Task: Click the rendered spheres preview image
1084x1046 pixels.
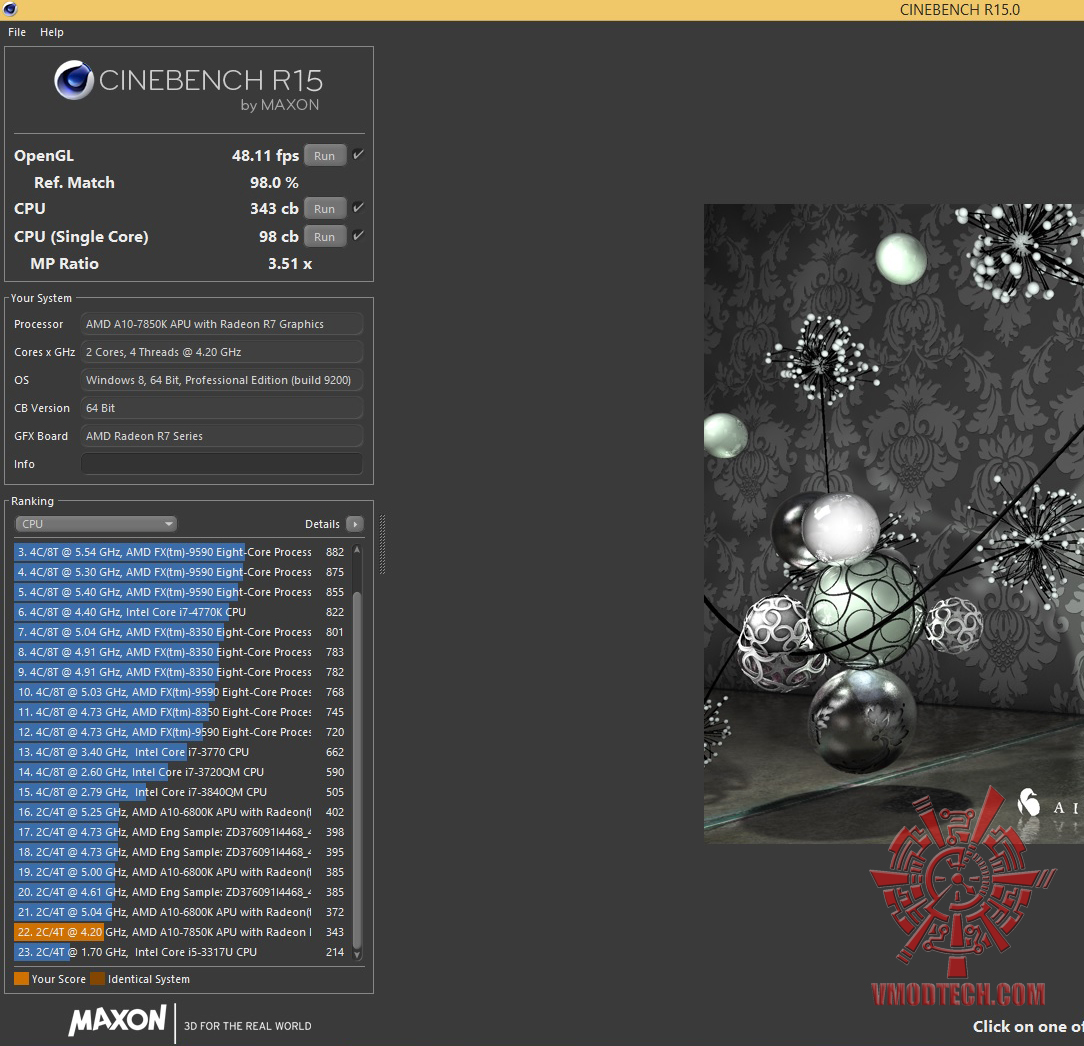Action: click(x=894, y=523)
